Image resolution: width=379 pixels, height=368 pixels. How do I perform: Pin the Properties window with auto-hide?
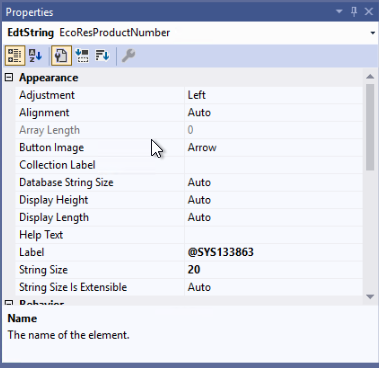pos(354,12)
